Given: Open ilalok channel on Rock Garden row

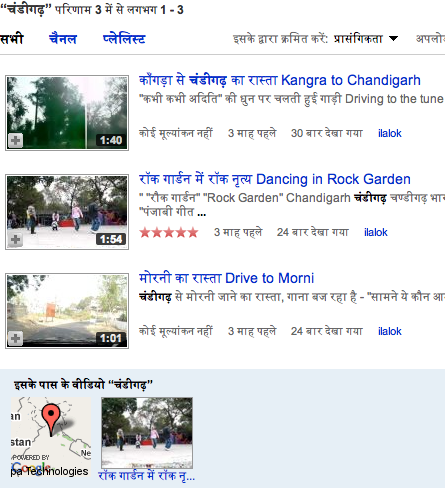Looking at the screenshot, I should click(376, 232).
